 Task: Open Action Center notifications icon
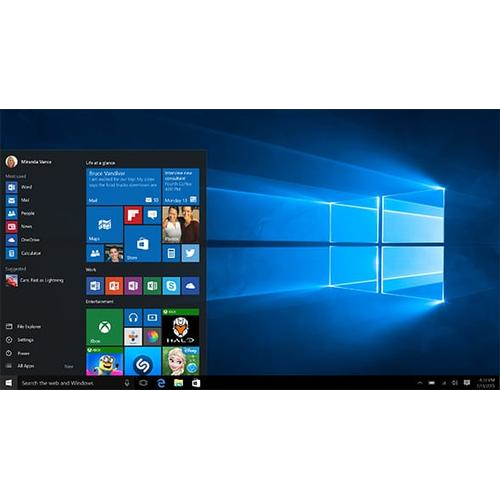(467, 383)
